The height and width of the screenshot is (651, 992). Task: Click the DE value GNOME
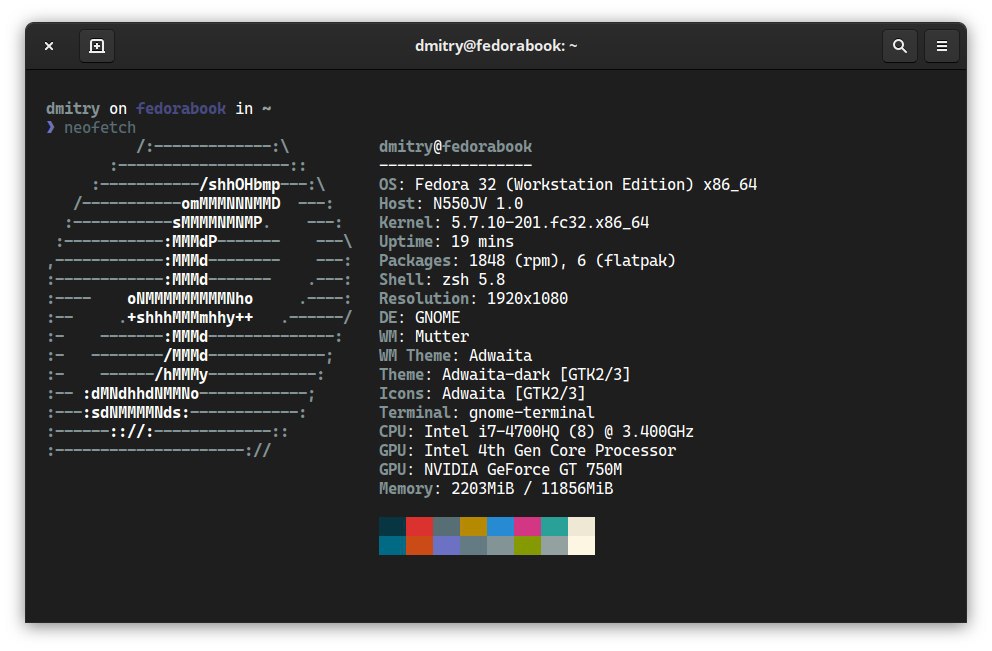[437, 318]
